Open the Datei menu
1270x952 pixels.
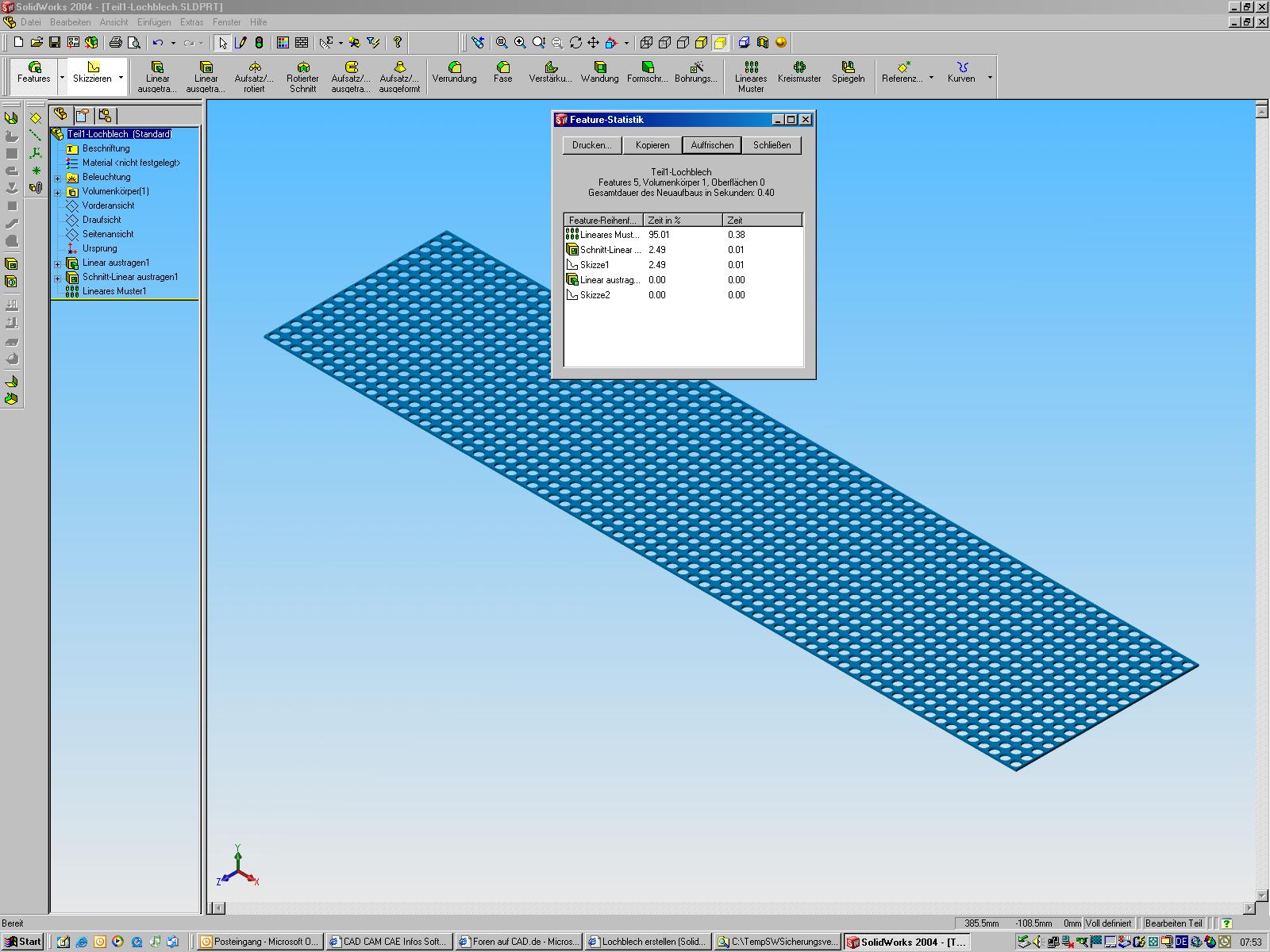31,22
